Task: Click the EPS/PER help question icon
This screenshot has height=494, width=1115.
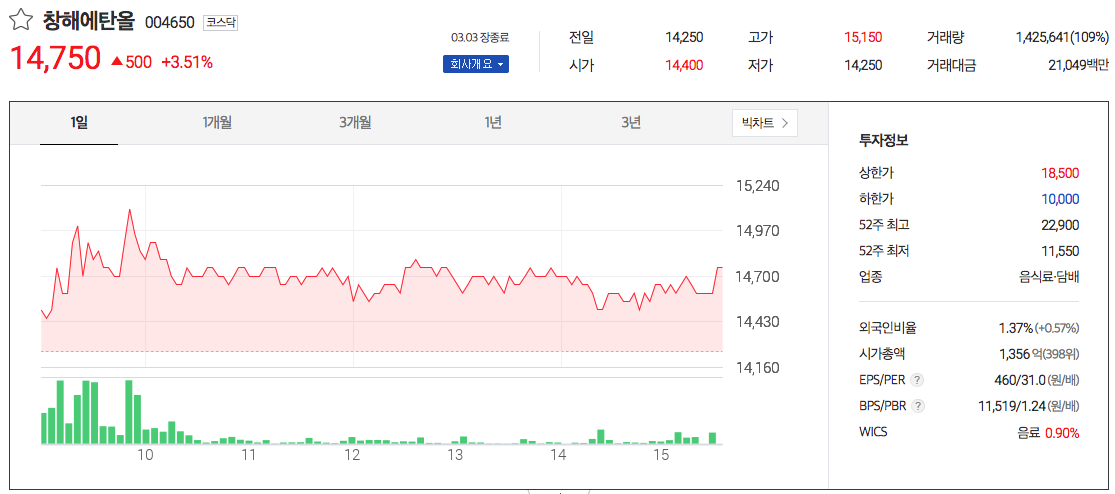Action: coord(917,380)
